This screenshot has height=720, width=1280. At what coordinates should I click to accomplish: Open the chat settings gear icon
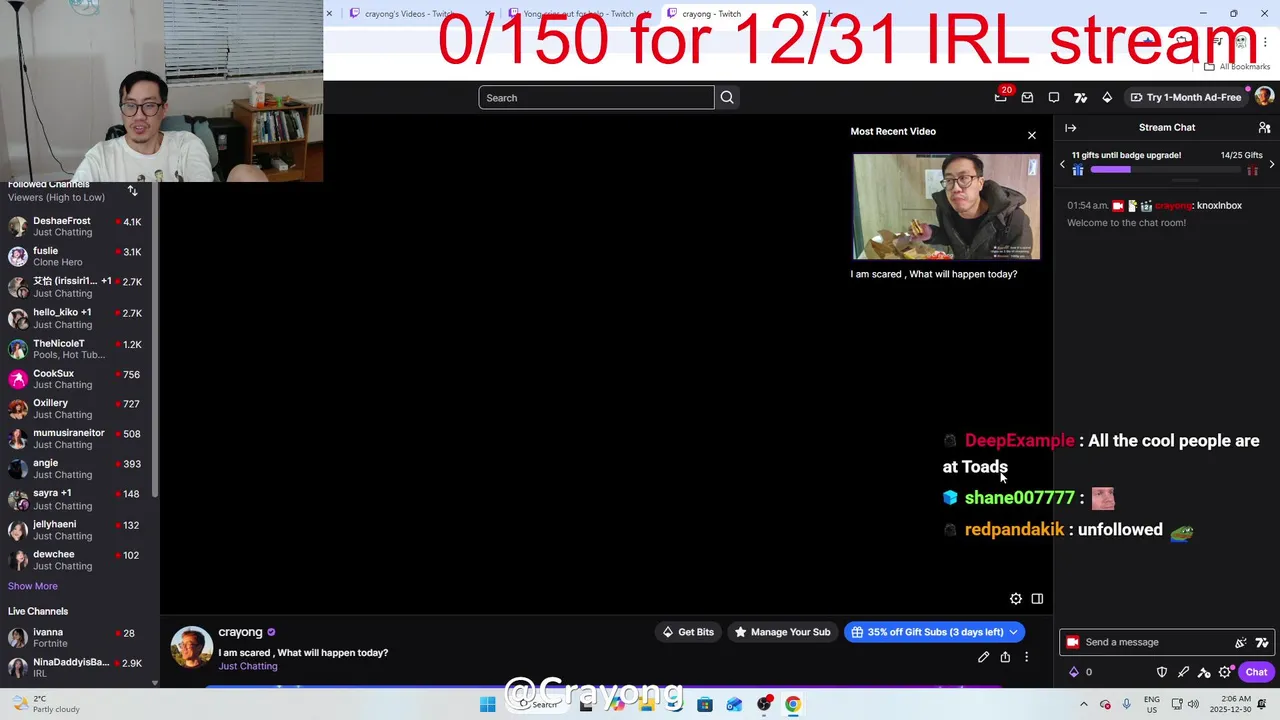1225,672
